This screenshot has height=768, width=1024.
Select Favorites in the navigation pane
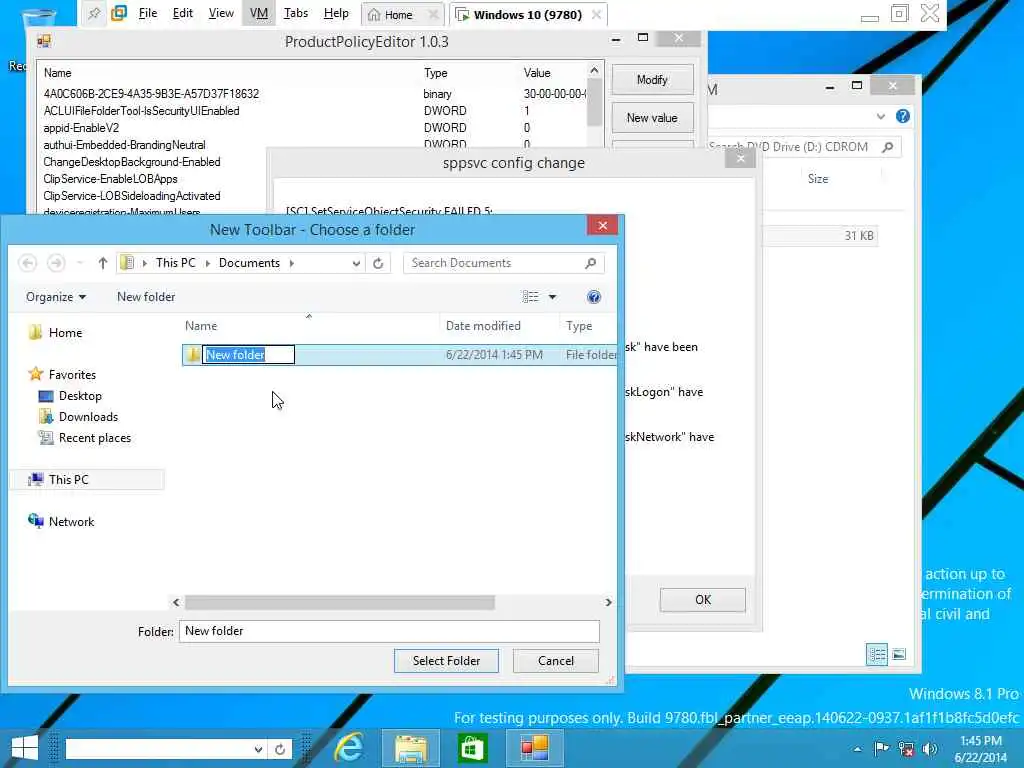coord(72,374)
